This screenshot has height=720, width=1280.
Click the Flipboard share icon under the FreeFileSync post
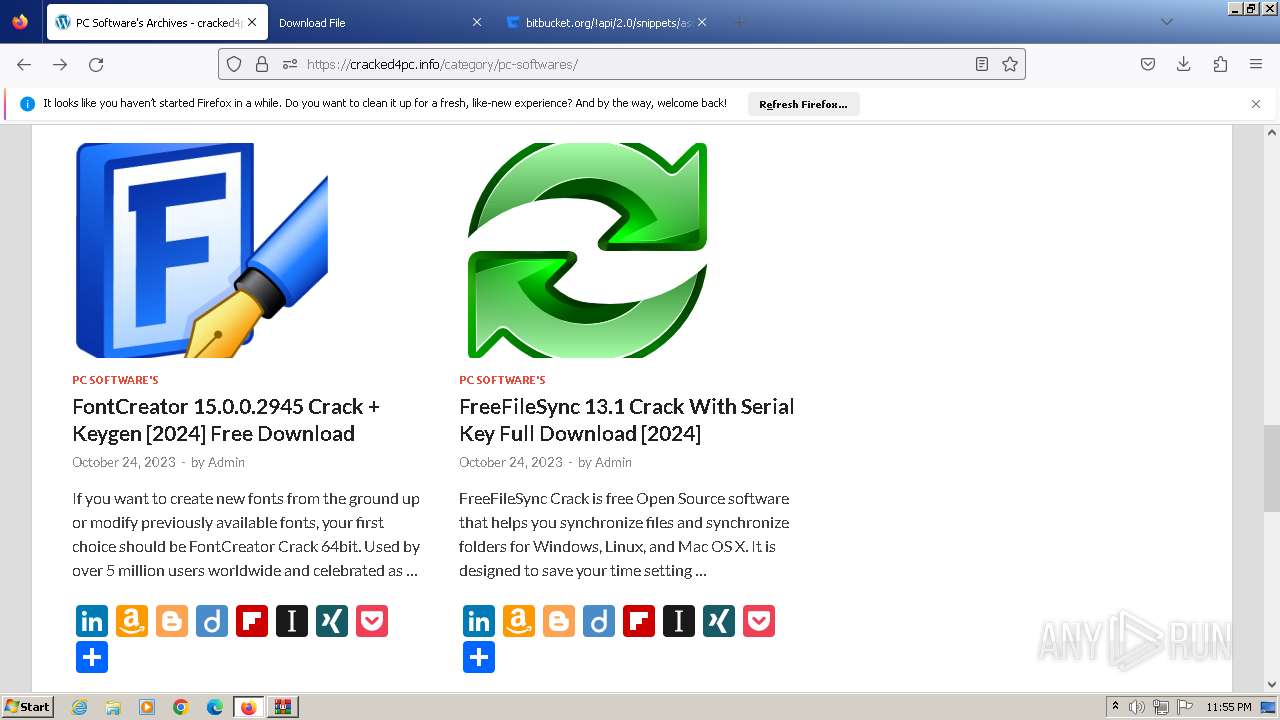[639, 621]
